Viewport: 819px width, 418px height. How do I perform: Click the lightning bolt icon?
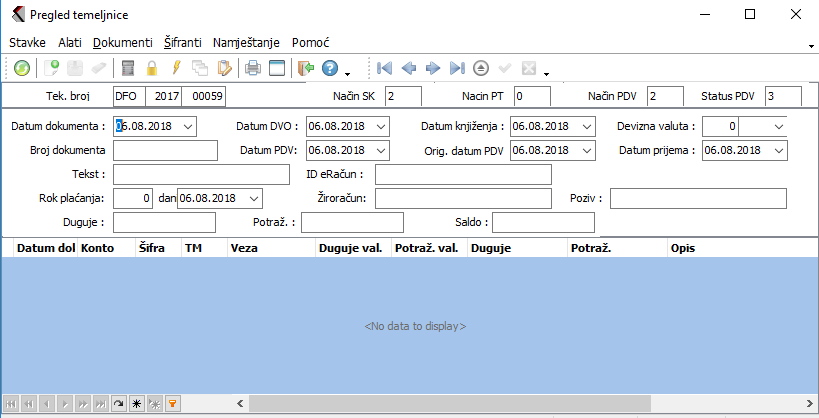point(176,69)
